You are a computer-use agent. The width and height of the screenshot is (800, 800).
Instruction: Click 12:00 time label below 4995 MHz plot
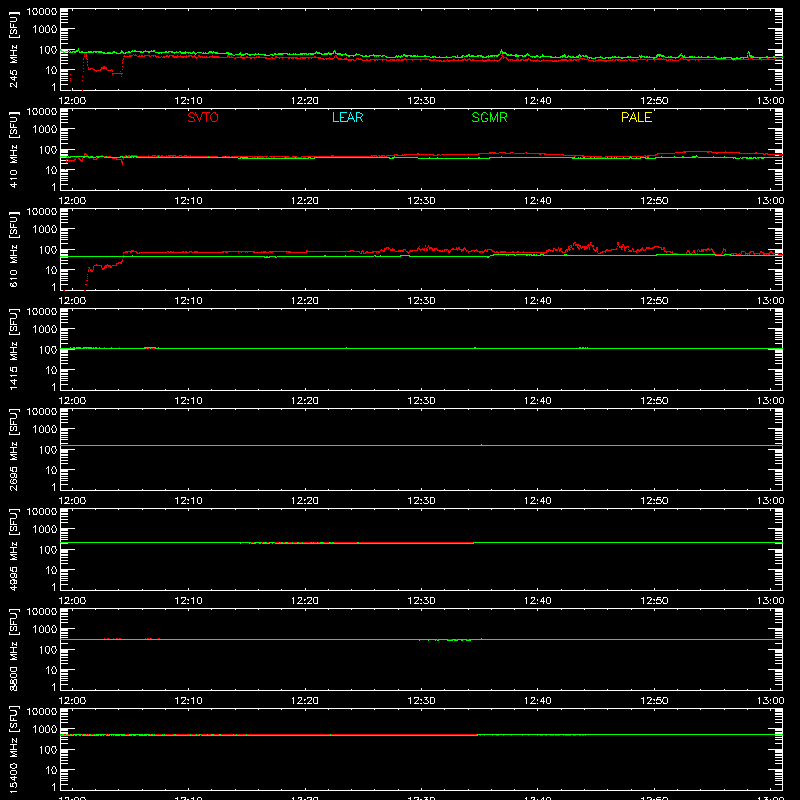(72, 601)
